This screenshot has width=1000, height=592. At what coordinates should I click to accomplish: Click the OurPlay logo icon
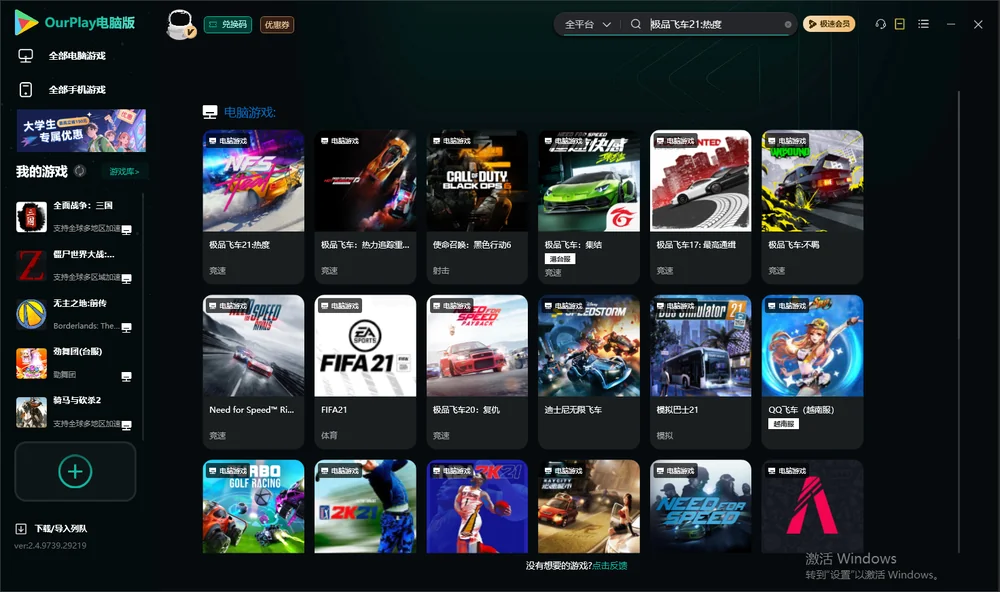tap(26, 23)
